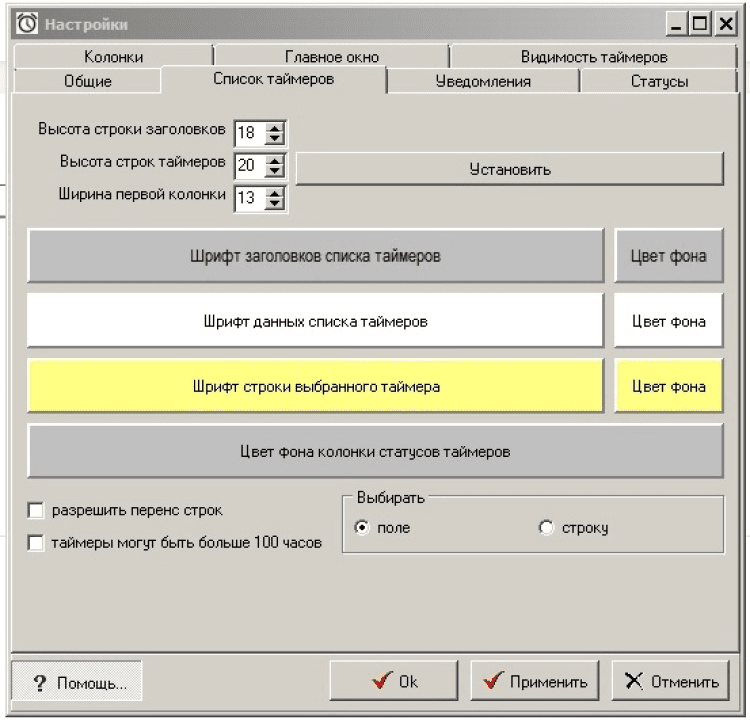
Task: Click the timer row height field showing 20
Action: pos(251,165)
